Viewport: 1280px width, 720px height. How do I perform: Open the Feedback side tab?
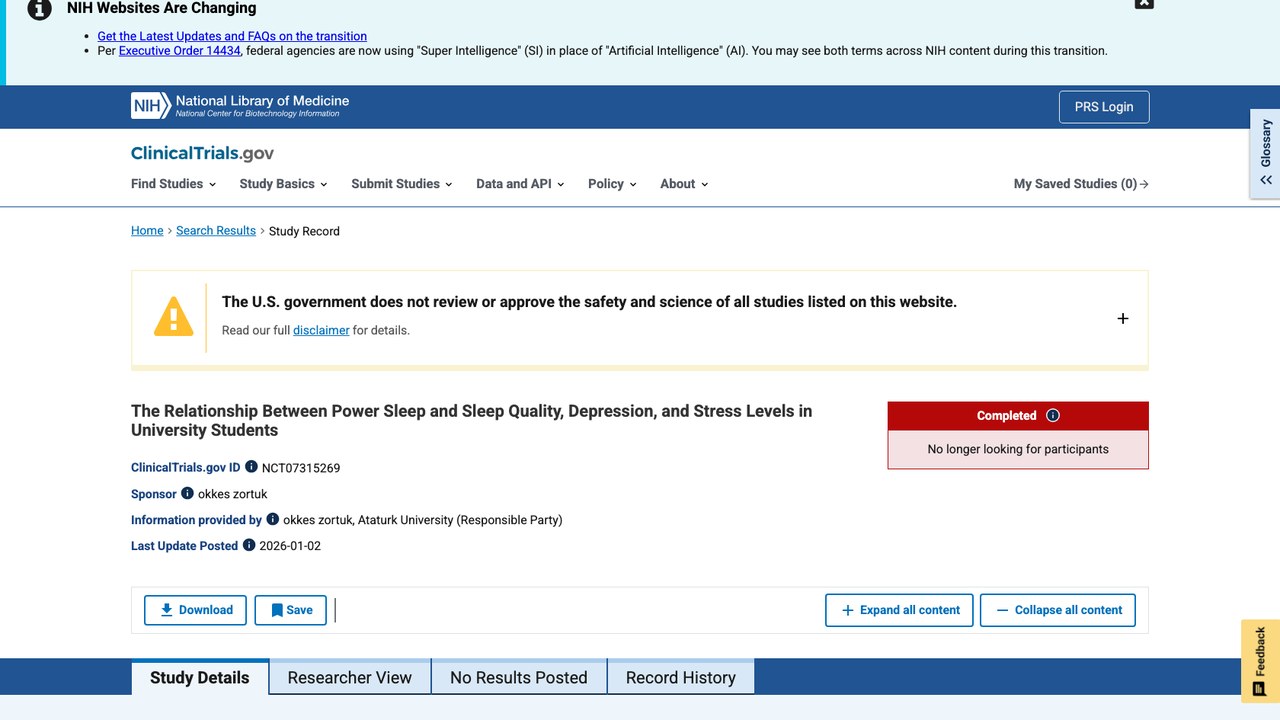pos(1260,661)
